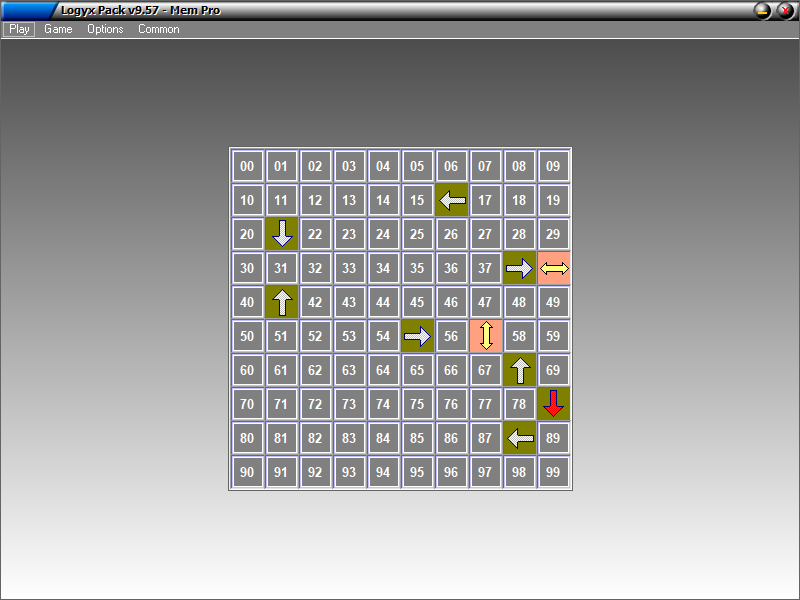
Task: Click the yellow horizontal double-arrow tile
Action: click(554, 268)
